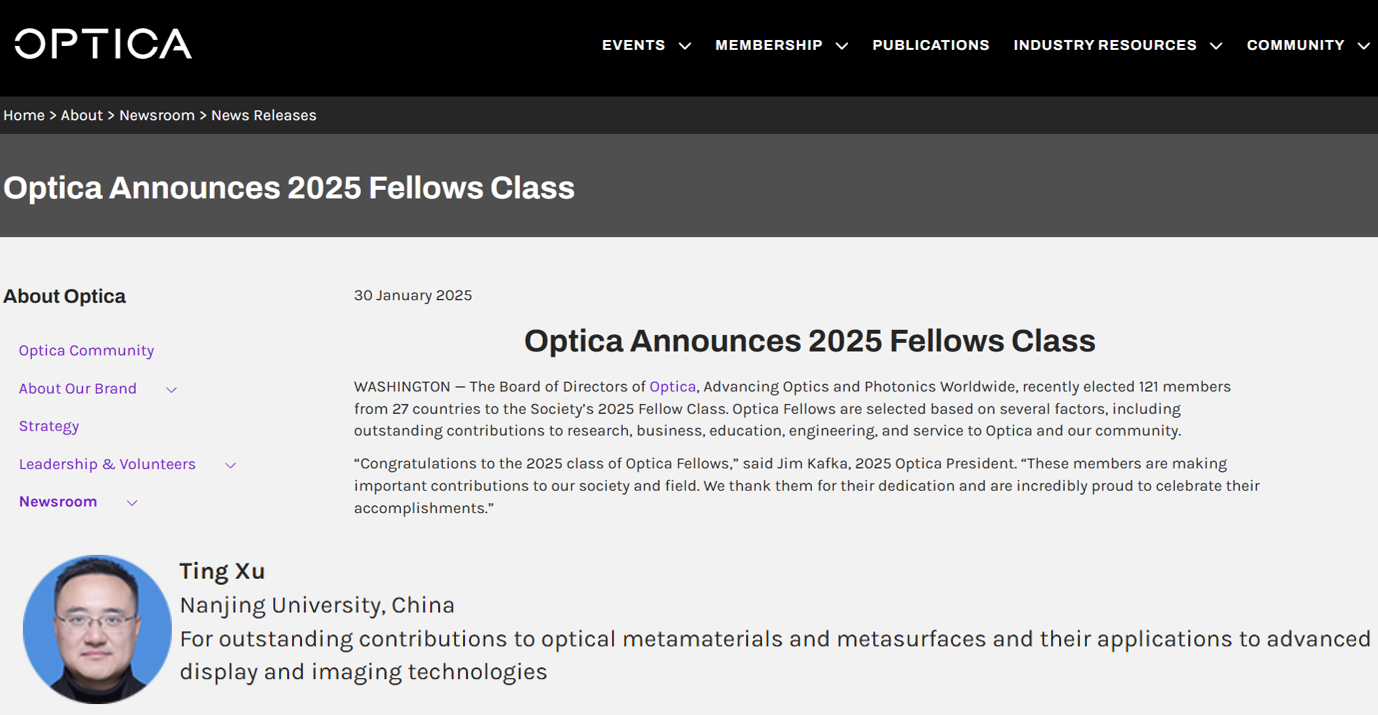This screenshot has height=715, width=1378.
Task: Click Ting Xu's profile photo
Action: click(97, 629)
